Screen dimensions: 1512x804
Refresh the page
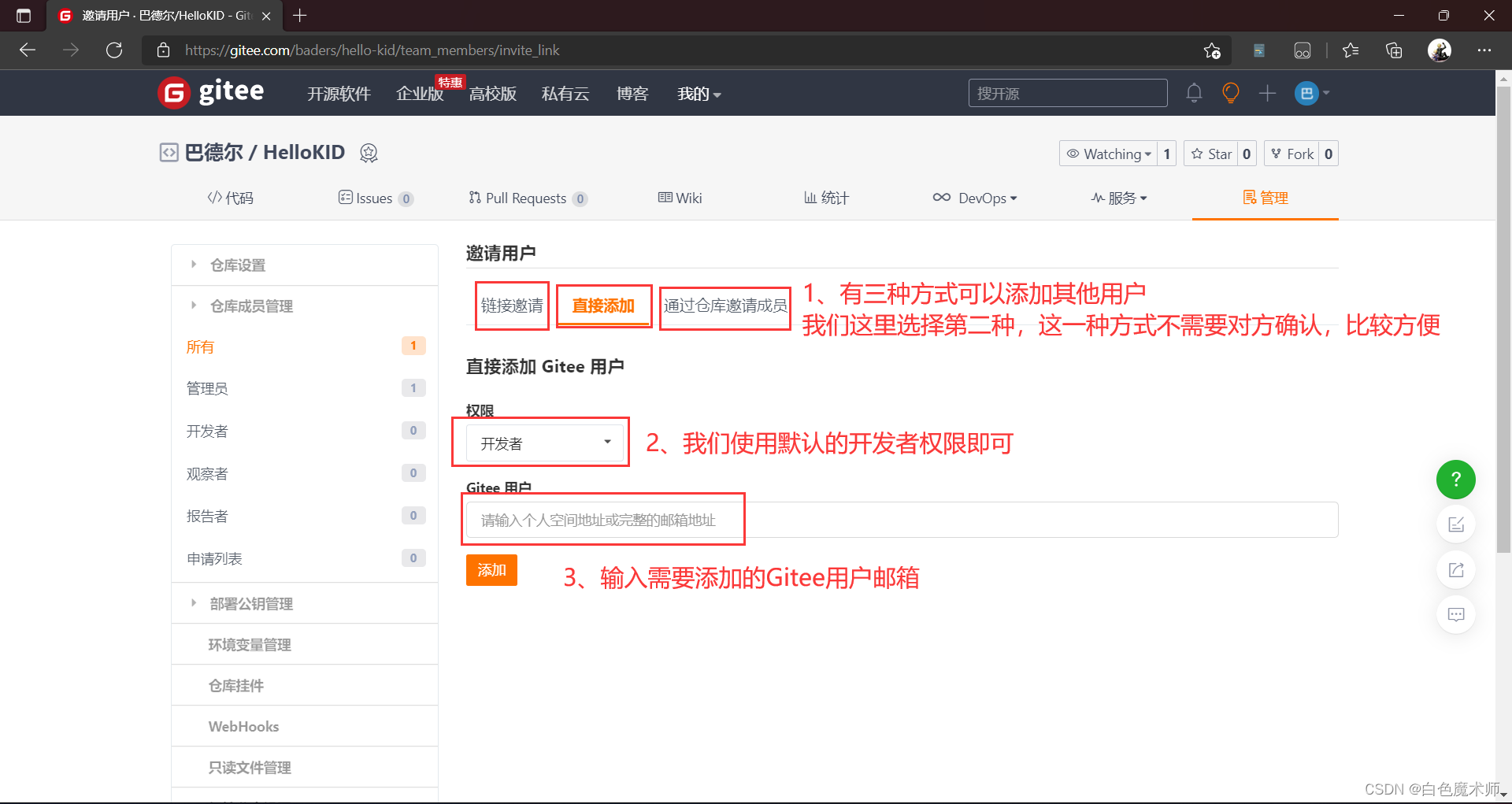pyautogui.click(x=114, y=50)
